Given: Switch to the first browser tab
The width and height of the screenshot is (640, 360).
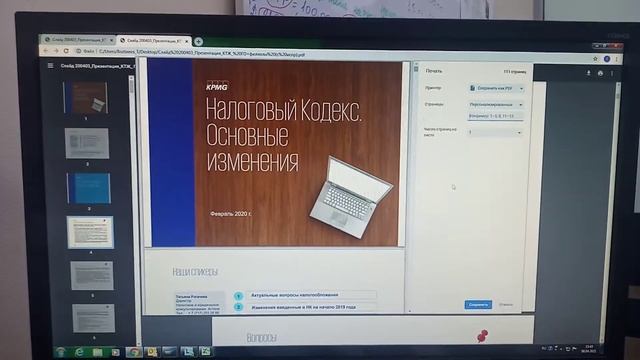Looking at the screenshot, I should [78, 40].
